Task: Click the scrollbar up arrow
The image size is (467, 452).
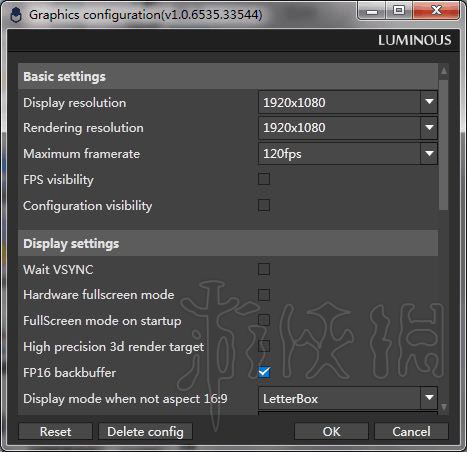Action: (x=444, y=71)
